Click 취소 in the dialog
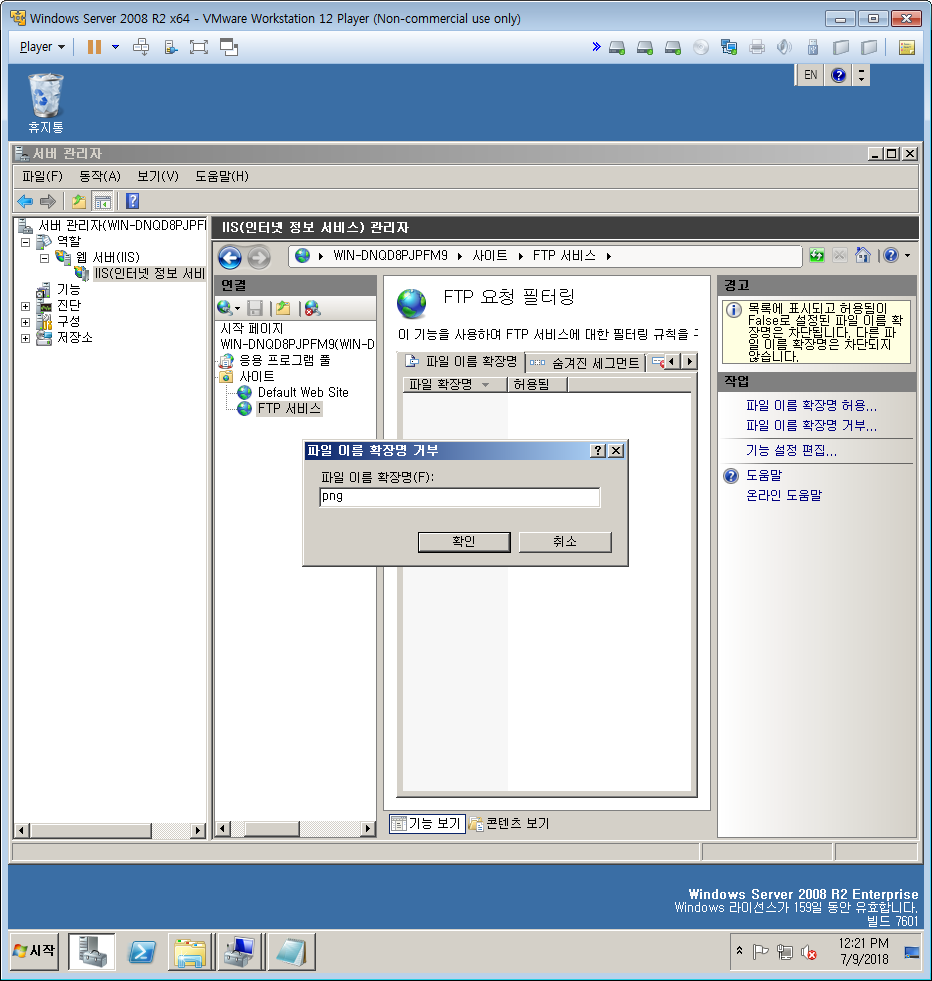This screenshot has height=981, width=932. (x=565, y=542)
